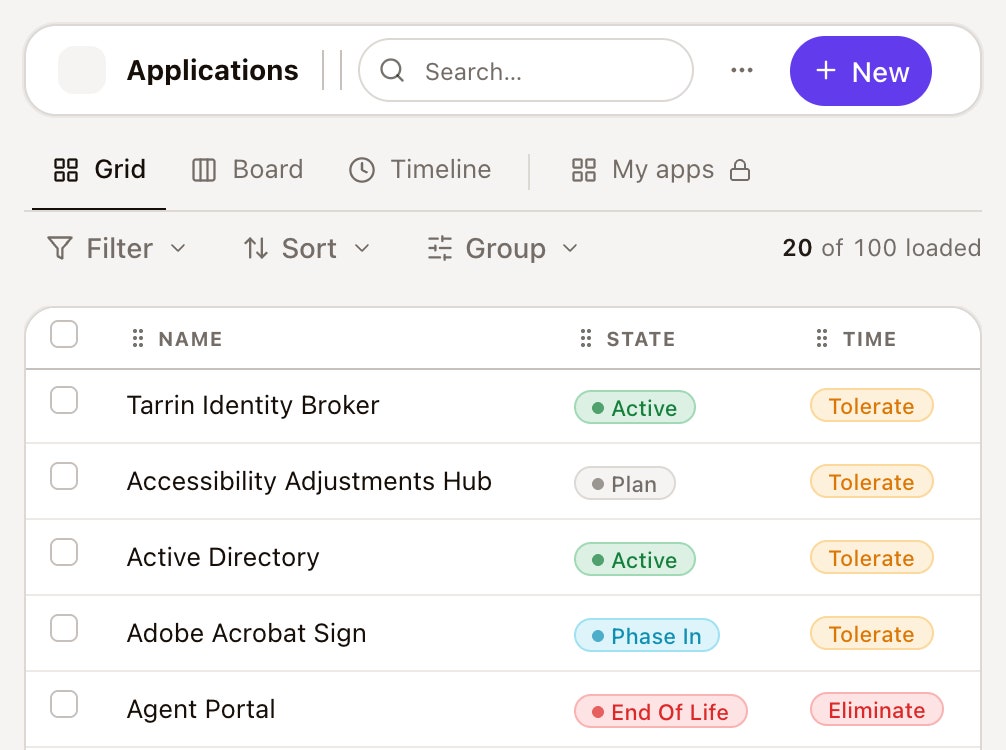Viewport: 1006px width, 750px height.
Task: Expand the Group dropdown chevron
Action: point(570,248)
